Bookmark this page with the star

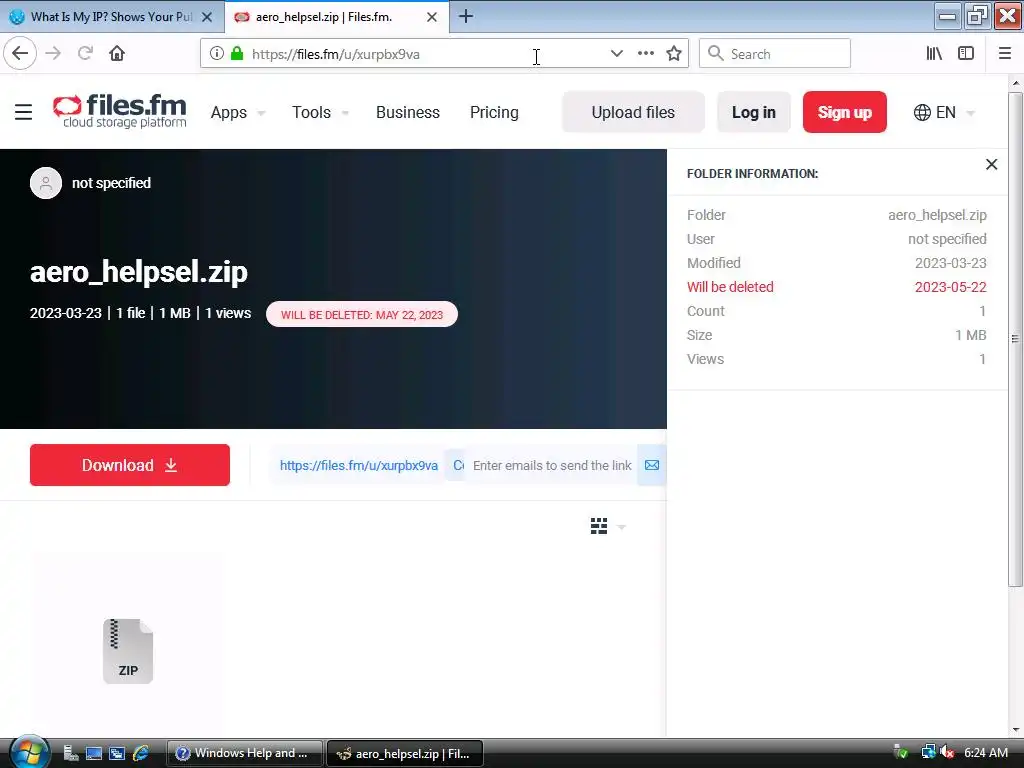[x=674, y=54]
